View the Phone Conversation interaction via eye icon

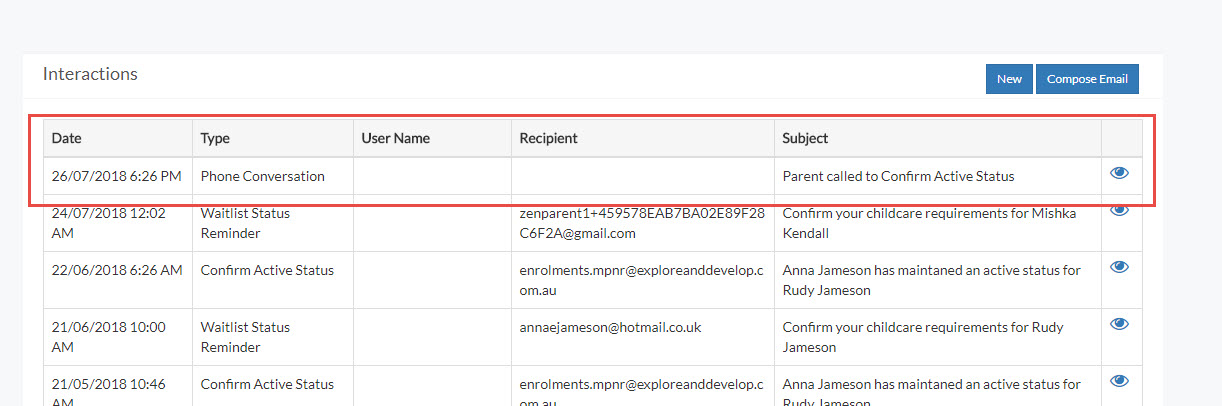(1119, 174)
